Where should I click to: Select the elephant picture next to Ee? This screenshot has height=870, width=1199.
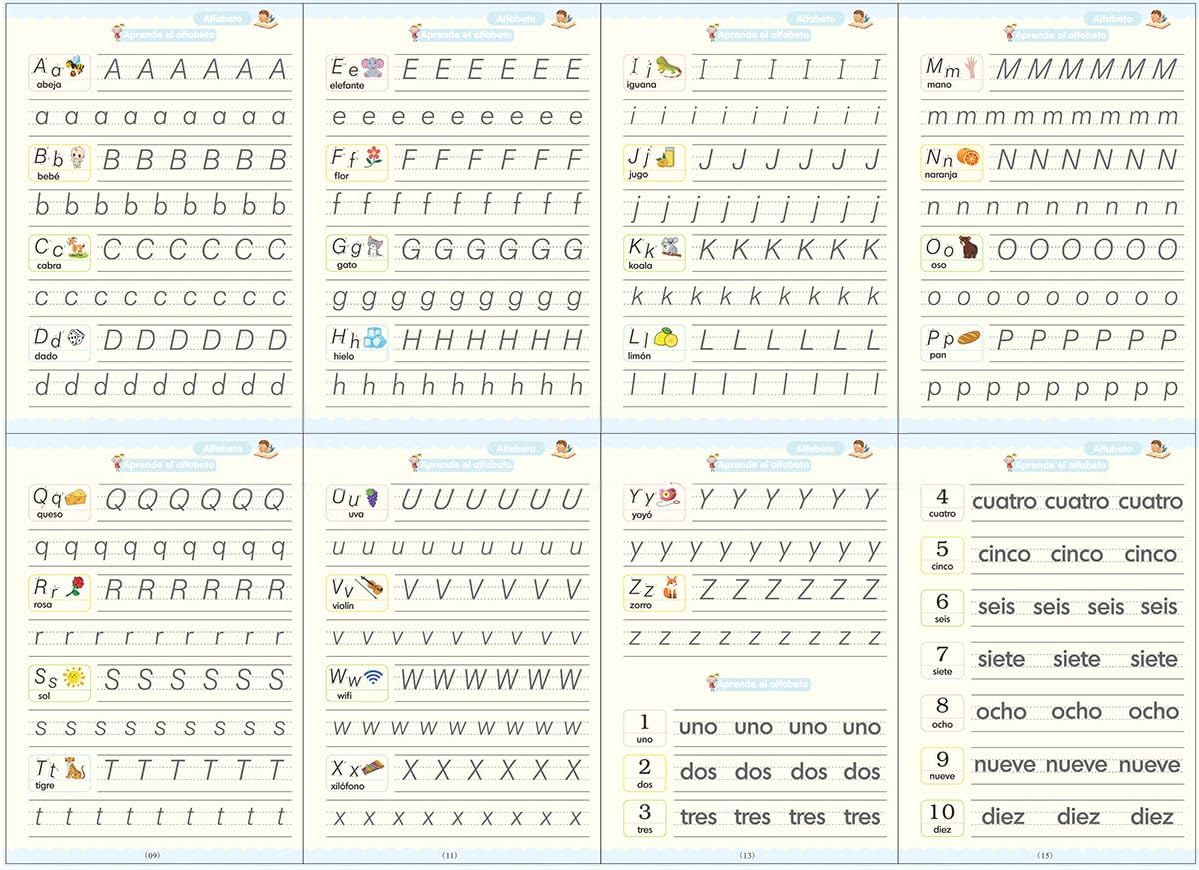tap(373, 68)
